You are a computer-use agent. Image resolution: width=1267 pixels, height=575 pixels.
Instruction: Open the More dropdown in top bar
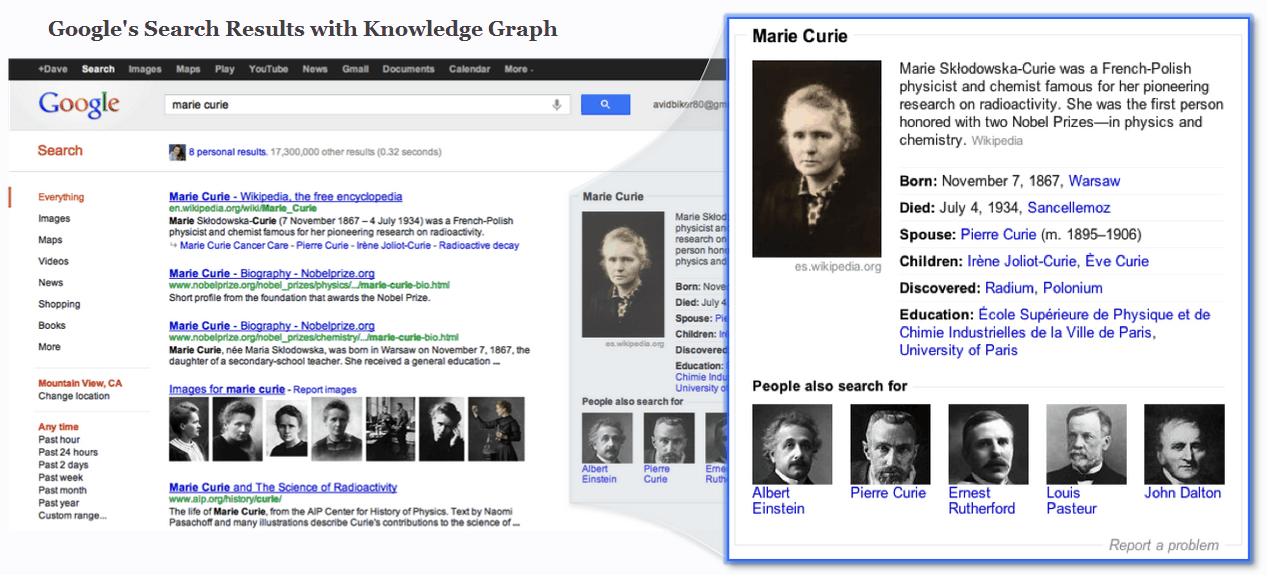point(518,69)
